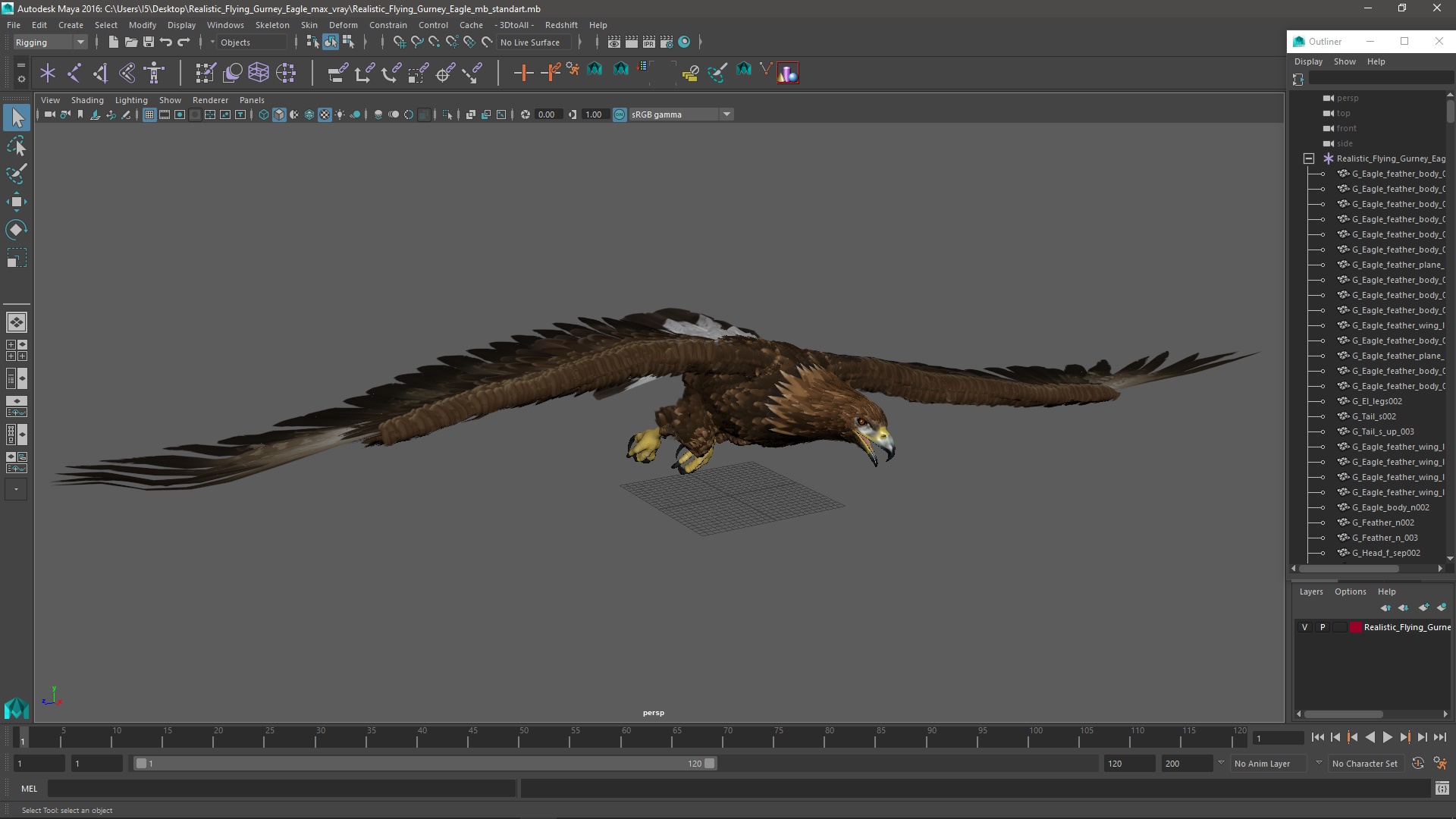The image size is (1456, 819).
Task: Click the Create Locator shelf icon
Action: point(47,73)
